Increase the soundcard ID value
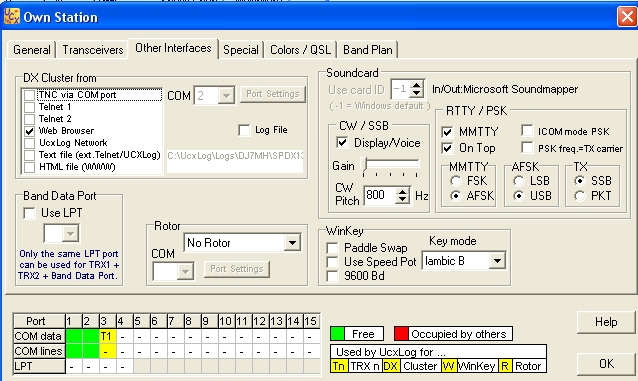This screenshot has width=638, height=381. [x=416, y=85]
